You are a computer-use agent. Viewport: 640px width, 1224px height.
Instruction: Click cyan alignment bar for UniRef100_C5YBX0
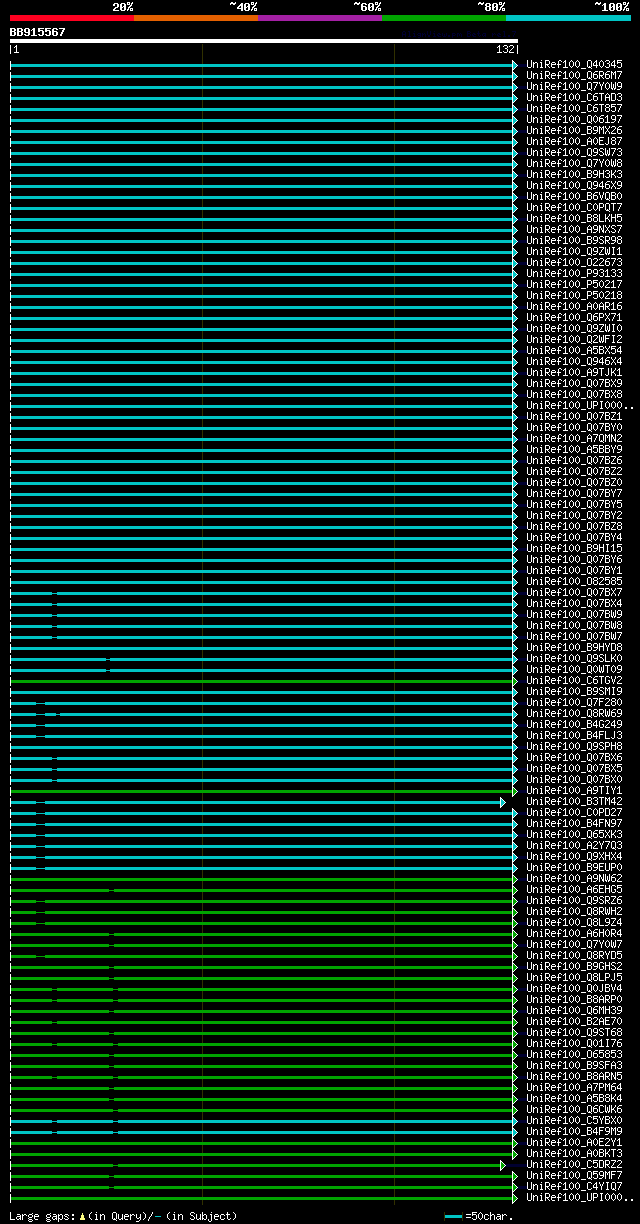coord(262,1121)
